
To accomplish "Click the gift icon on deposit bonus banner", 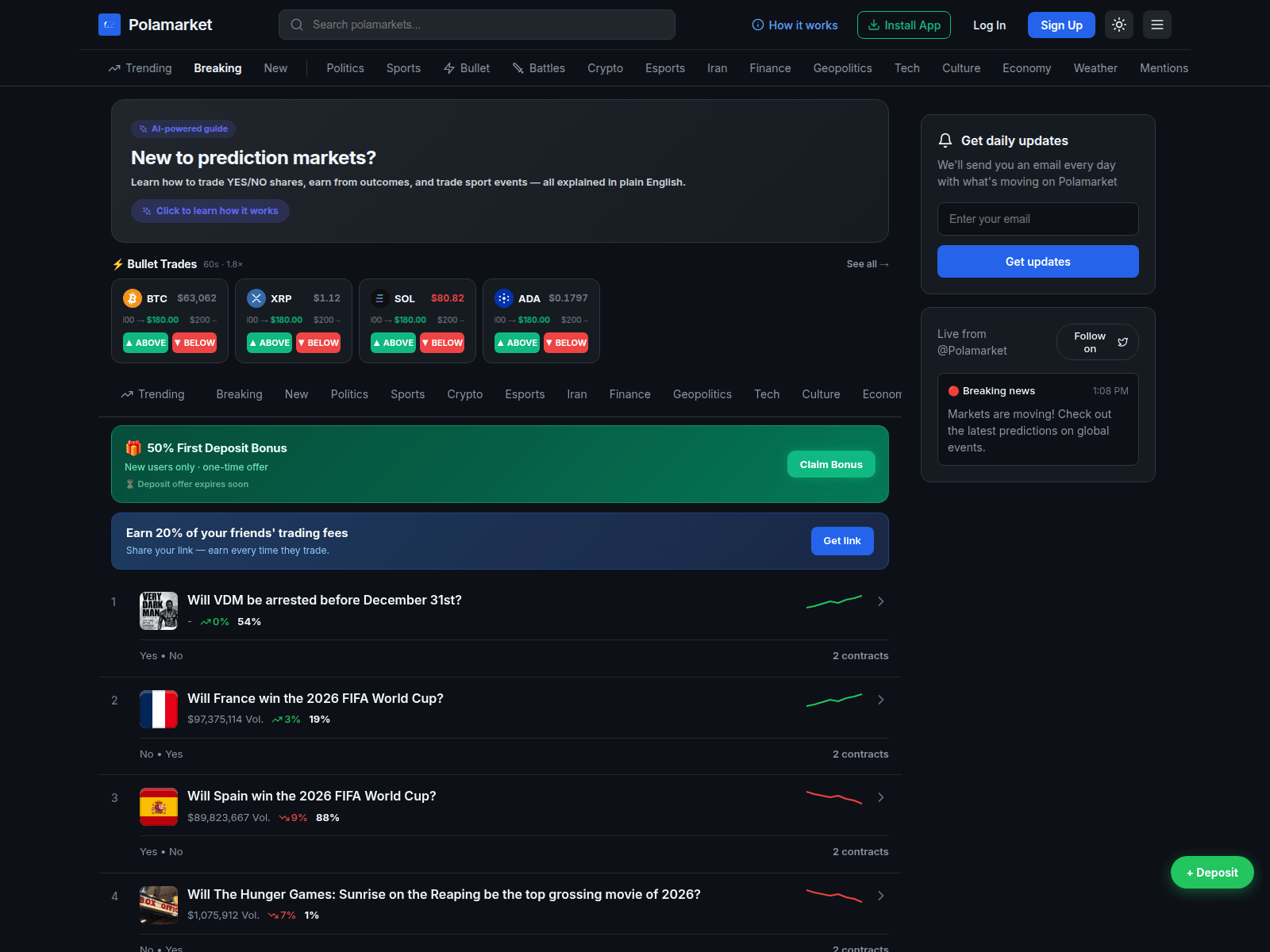I will (133, 448).
